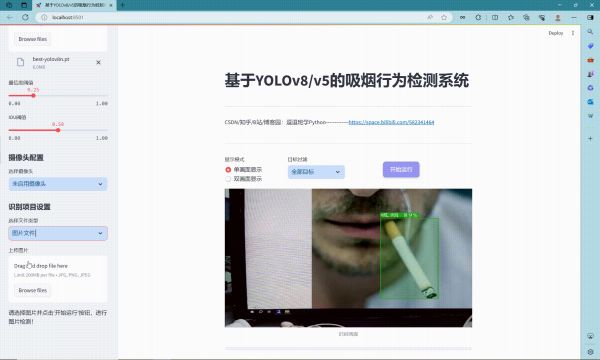Add page to favorites with star icon
This screenshot has width=600, height=360.
pyautogui.click(x=444, y=17)
